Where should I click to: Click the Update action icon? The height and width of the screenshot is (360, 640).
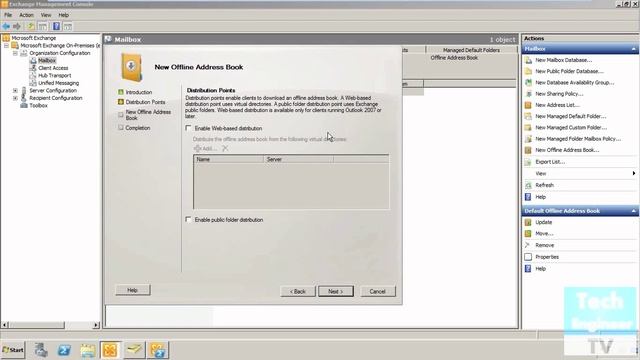click(528, 222)
